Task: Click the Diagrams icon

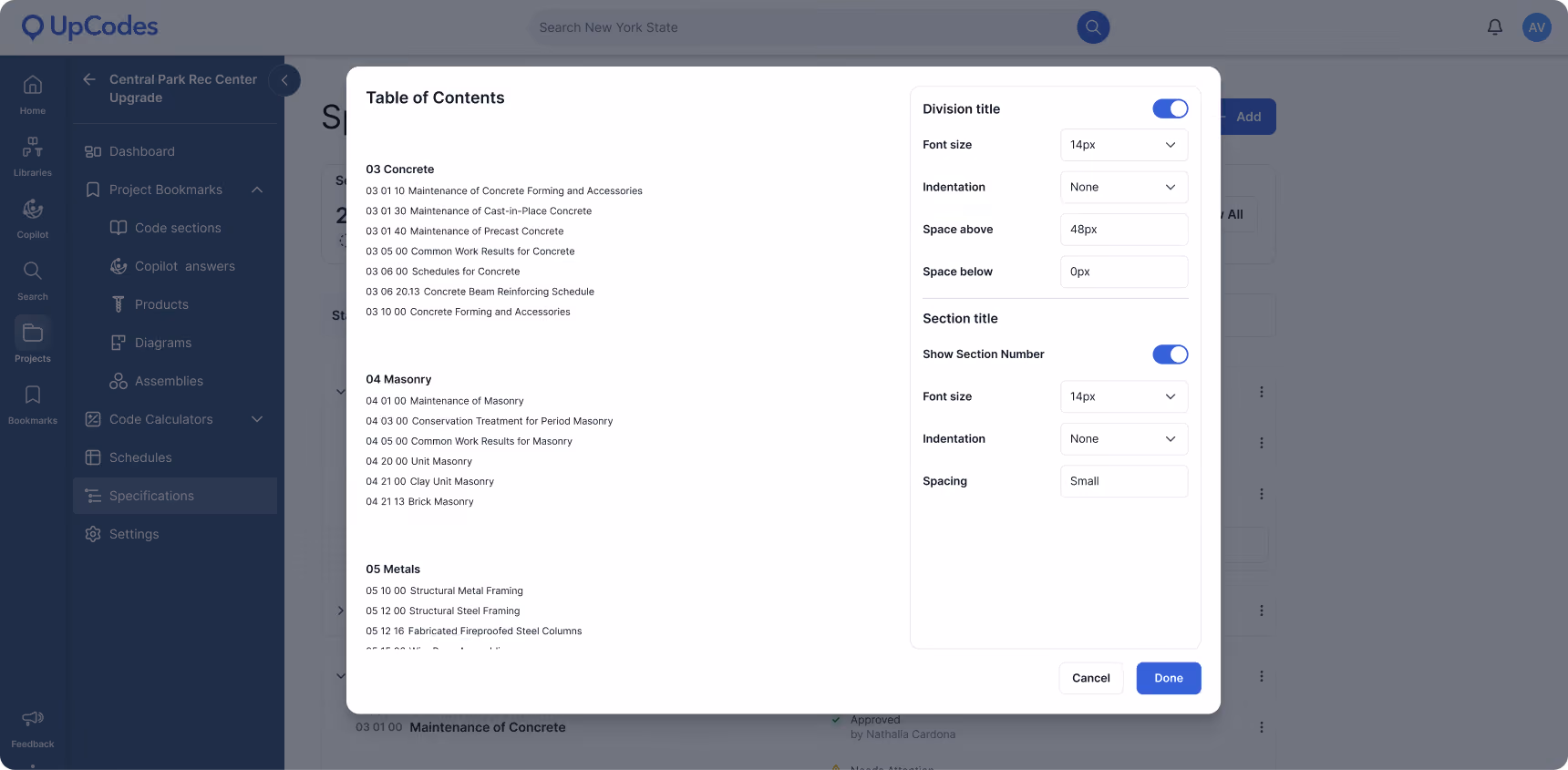Action: pos(119,343)
